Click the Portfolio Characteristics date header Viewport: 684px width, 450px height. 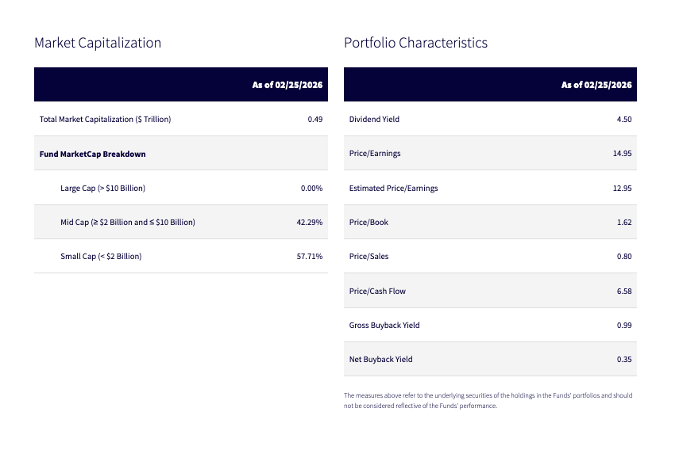click(596, 85)
